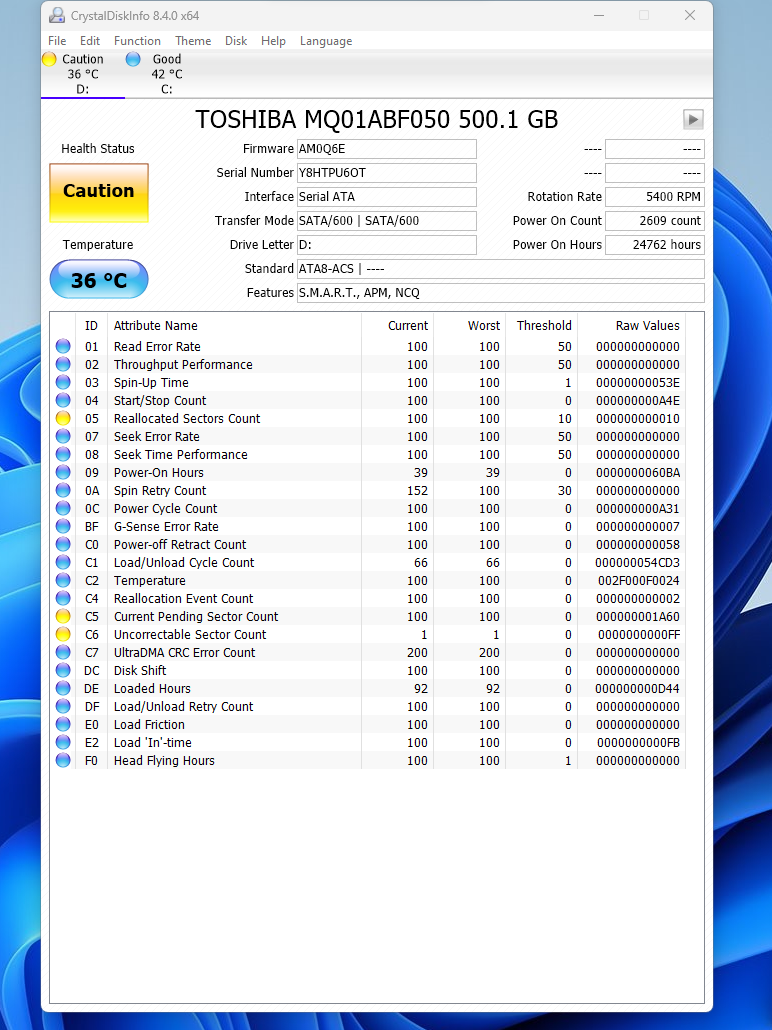
Task: Click the Drive Letter field
Action: coord(387,245)
